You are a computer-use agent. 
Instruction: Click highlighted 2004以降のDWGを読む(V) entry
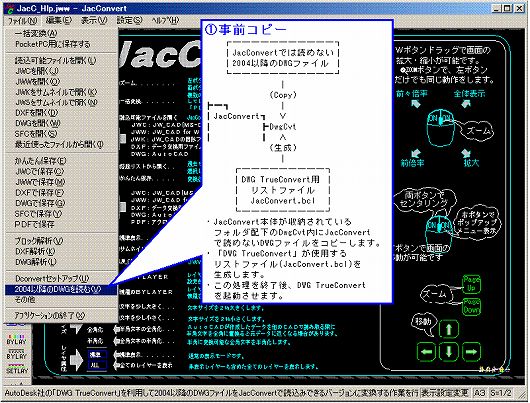pyautogui.click(x=61, y=289)
